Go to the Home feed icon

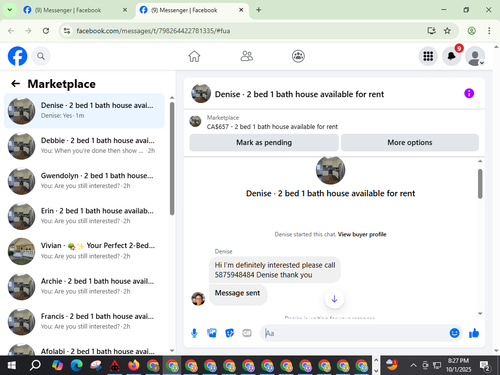[194, 56]
